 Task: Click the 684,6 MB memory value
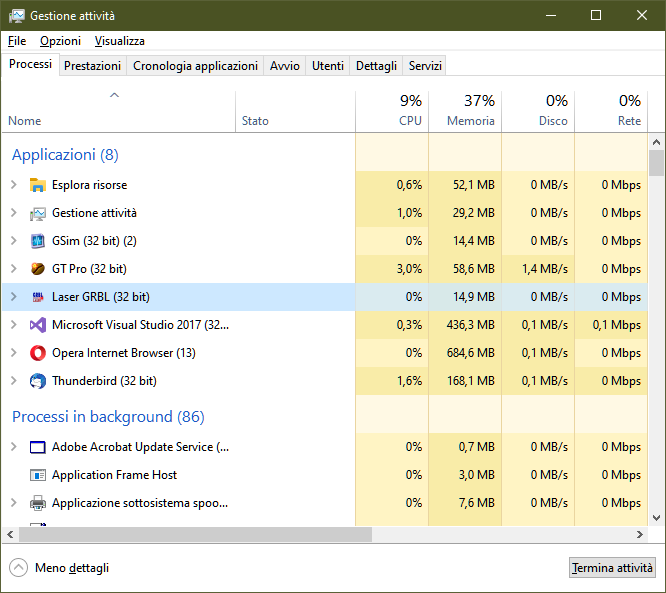click(x=471, y=353)
